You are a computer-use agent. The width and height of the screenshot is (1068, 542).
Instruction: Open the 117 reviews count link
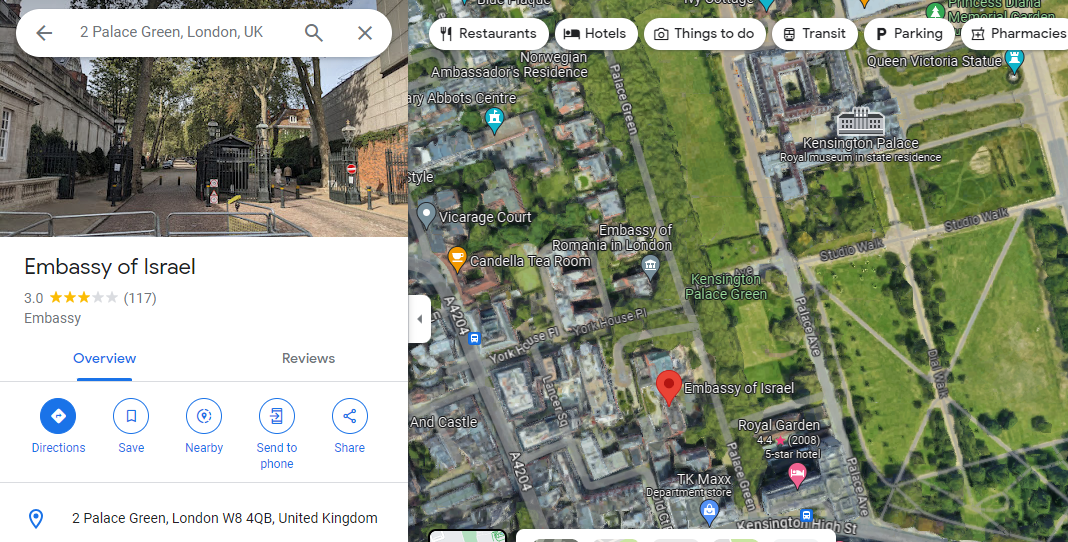point(140,298)
